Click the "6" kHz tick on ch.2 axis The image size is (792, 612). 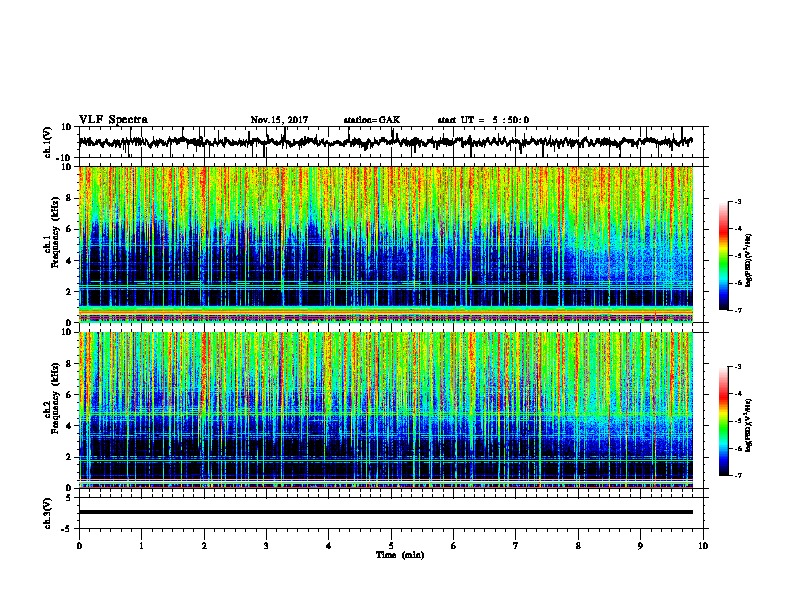(x=69, y=395)
